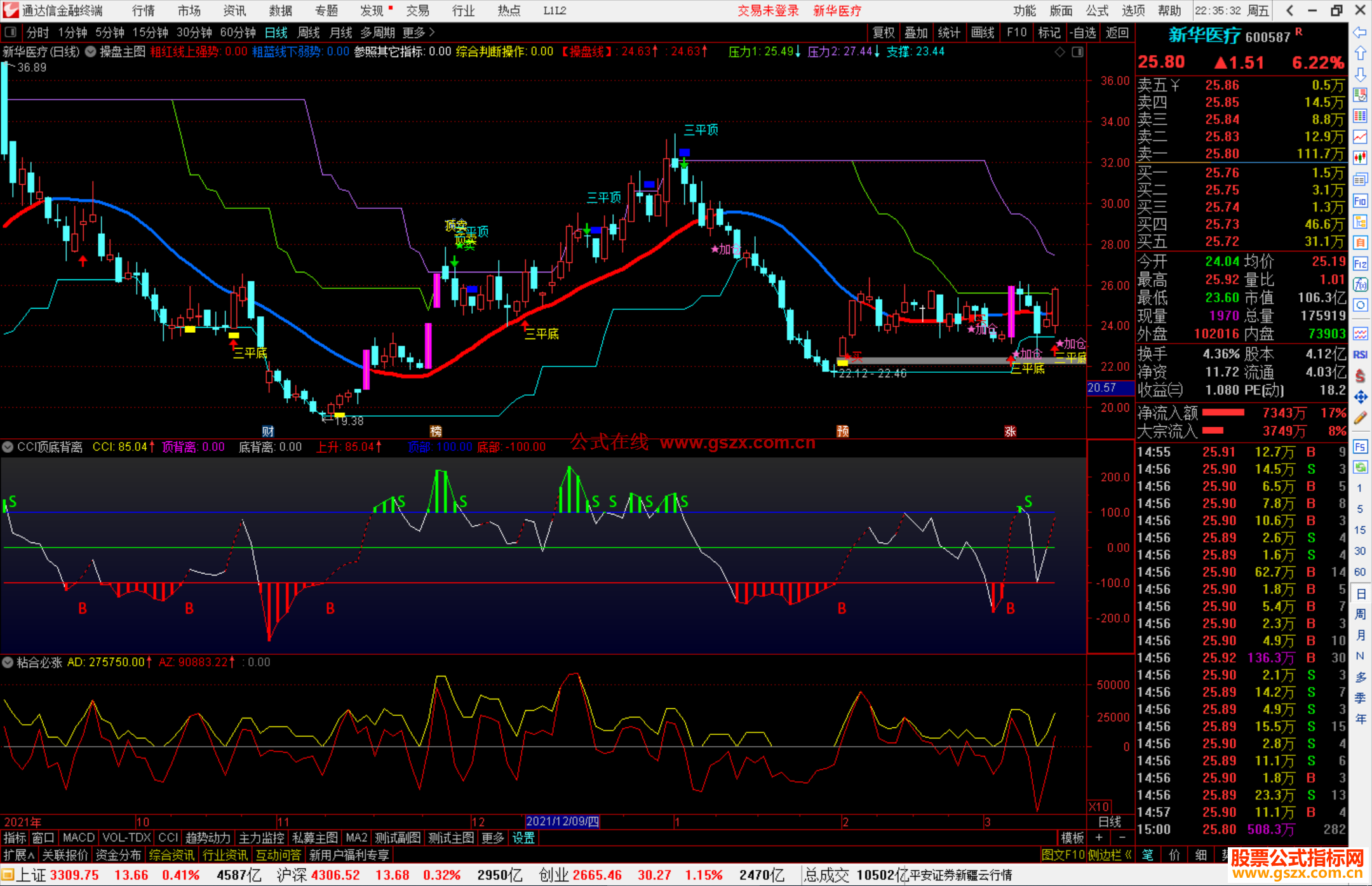Viewport: 1372px width, 886px height.
Task: Click the tree structure icon in sidebar
Action: [1360, 222]
